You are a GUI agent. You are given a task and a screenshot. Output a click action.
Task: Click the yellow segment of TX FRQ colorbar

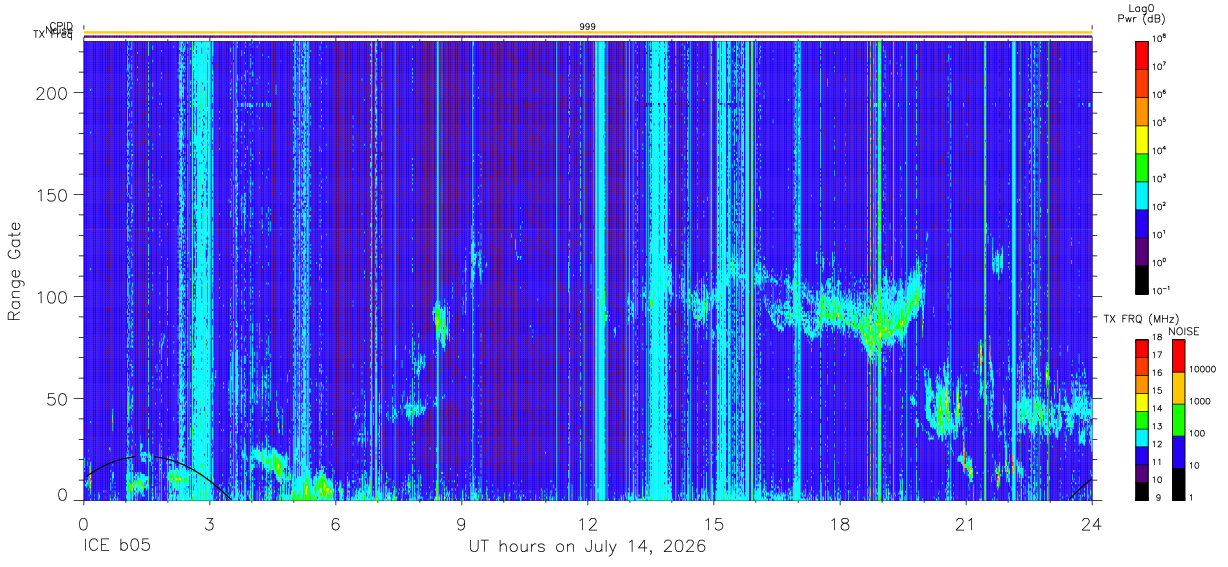[1142, 402]
